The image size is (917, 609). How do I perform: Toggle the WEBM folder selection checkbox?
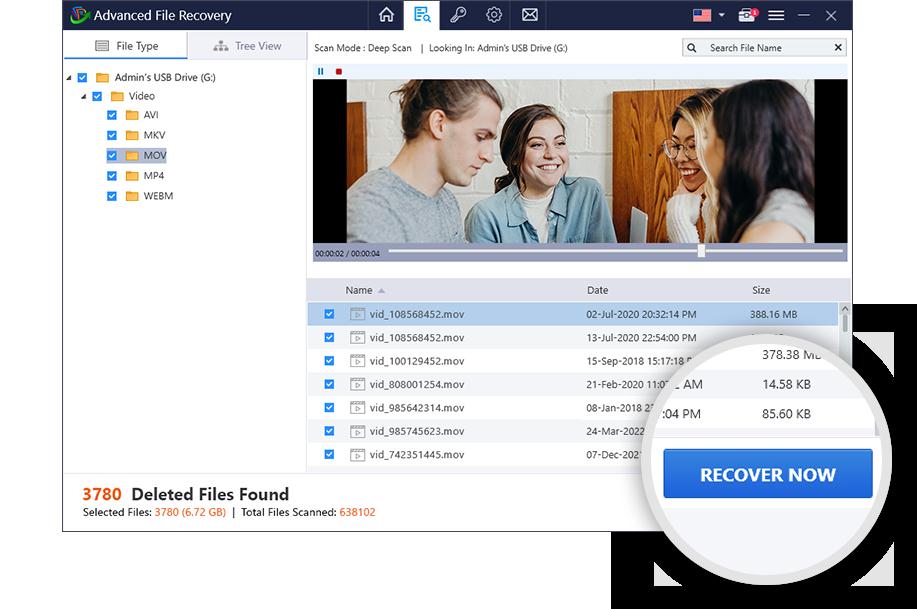(x=112, y=196)
